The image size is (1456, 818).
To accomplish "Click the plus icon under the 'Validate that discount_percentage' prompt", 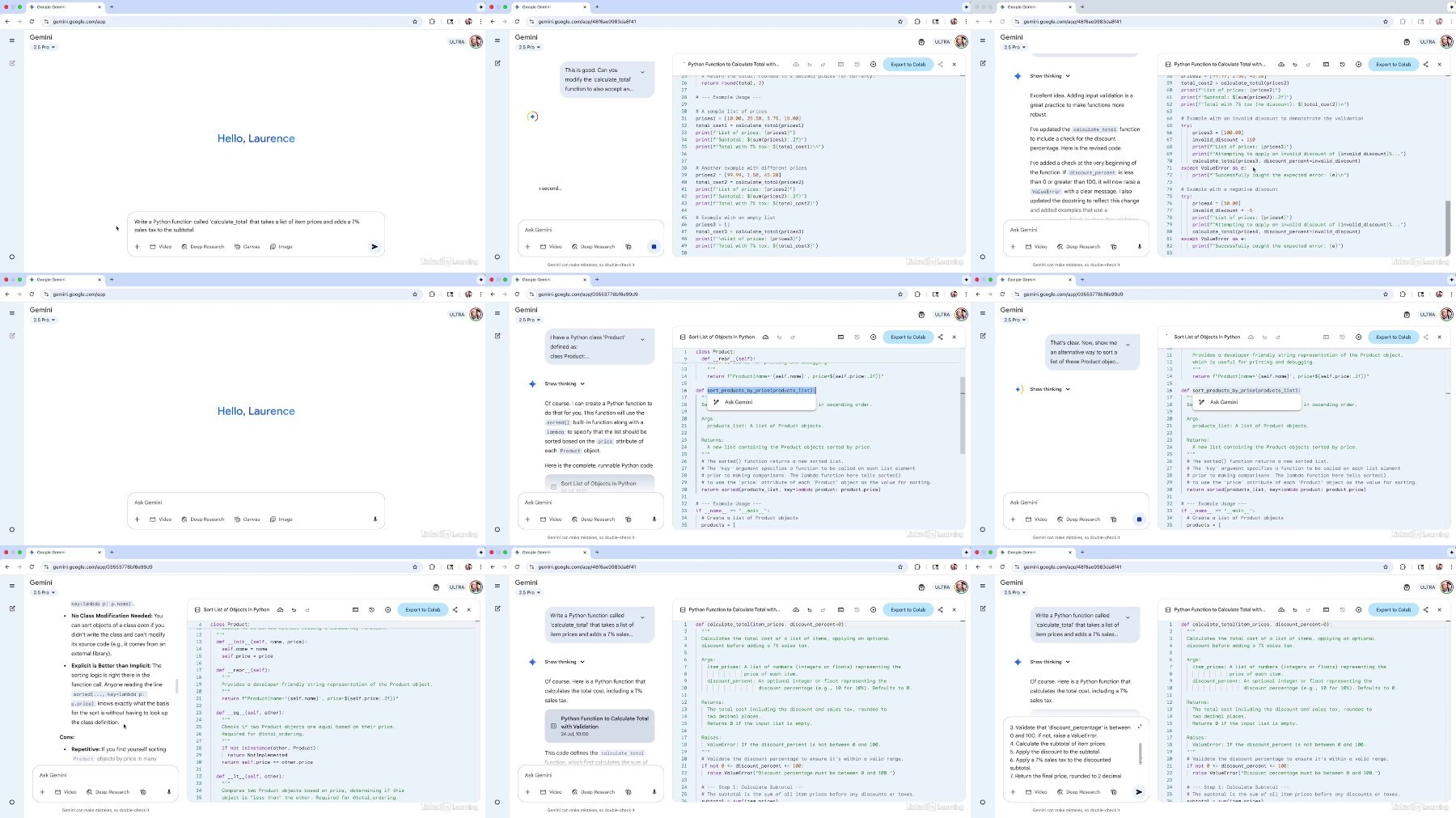I will pyautogui.click(x=1013, y=792).
